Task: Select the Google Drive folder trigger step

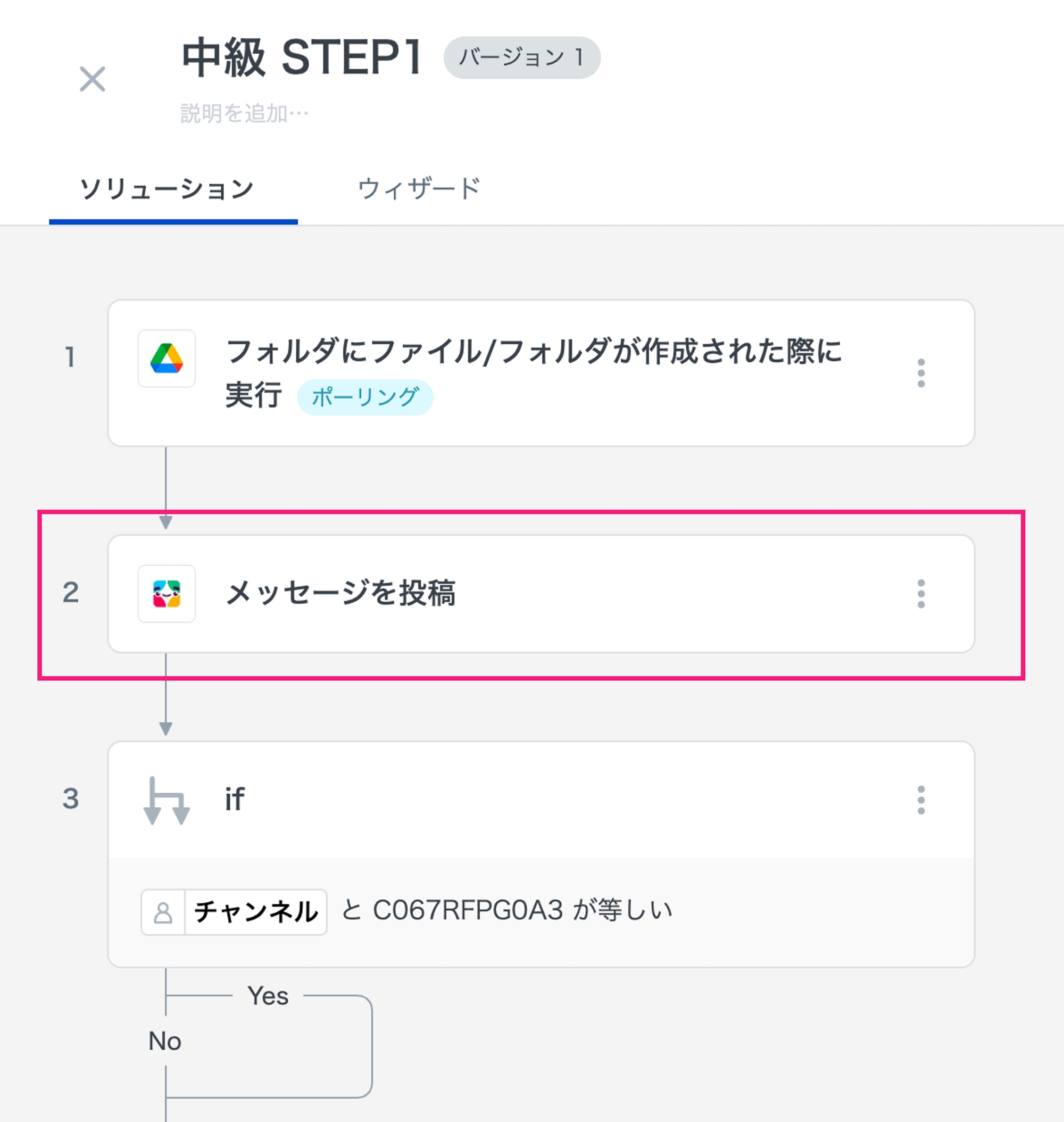Action: [x=533, y=352]
